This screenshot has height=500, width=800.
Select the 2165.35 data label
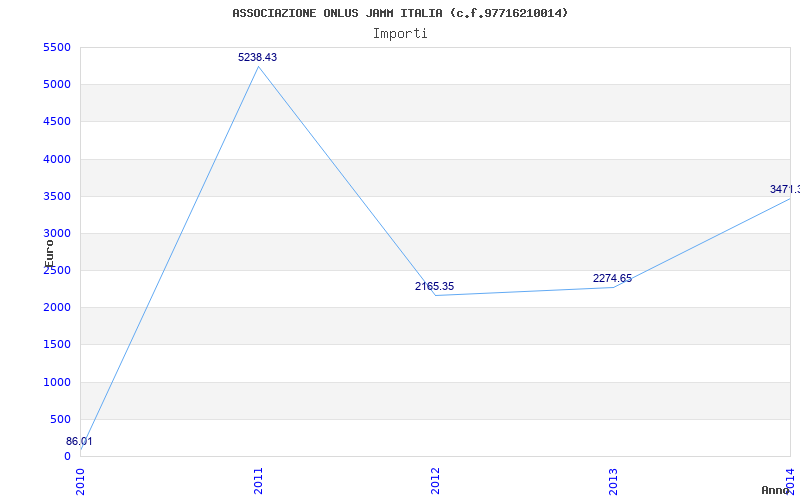click(x=434, y=286)
